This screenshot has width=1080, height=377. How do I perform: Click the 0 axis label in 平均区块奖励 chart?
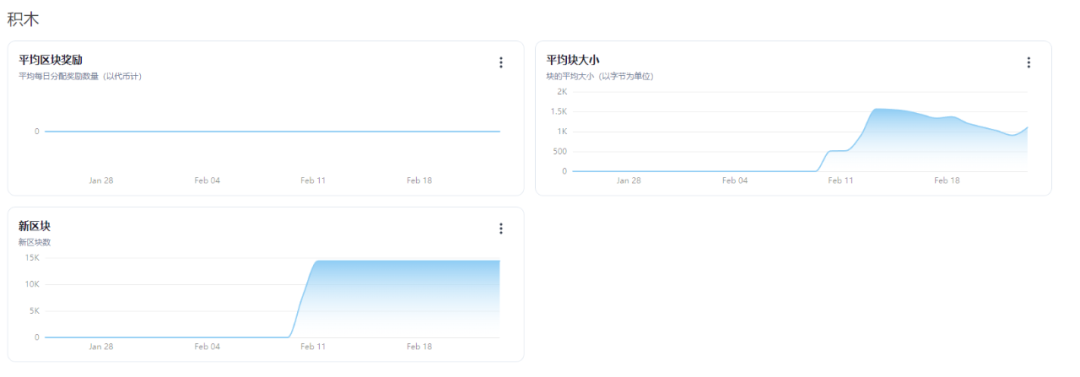pos(37,132)
